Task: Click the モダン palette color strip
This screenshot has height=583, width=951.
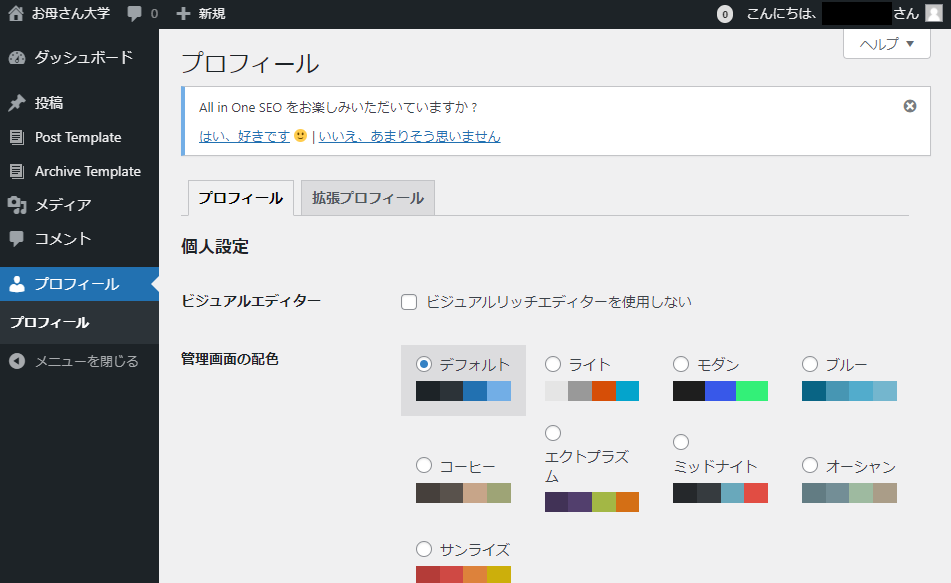Action: click(721, 391)
